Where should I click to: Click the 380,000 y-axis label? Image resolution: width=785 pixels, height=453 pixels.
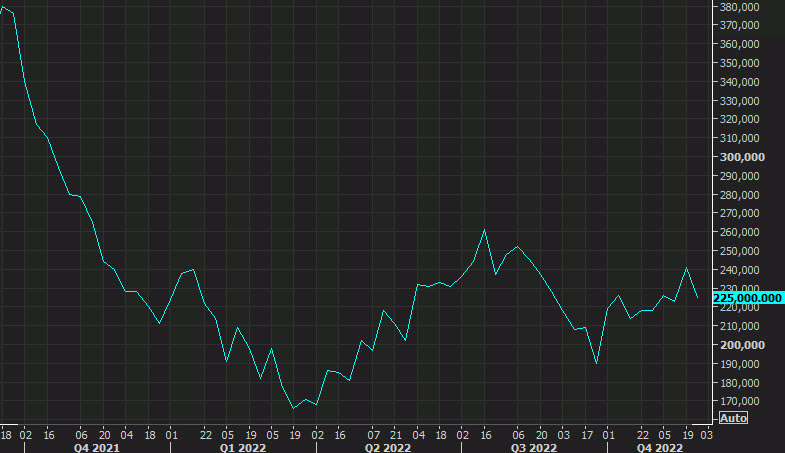point(739,7)
